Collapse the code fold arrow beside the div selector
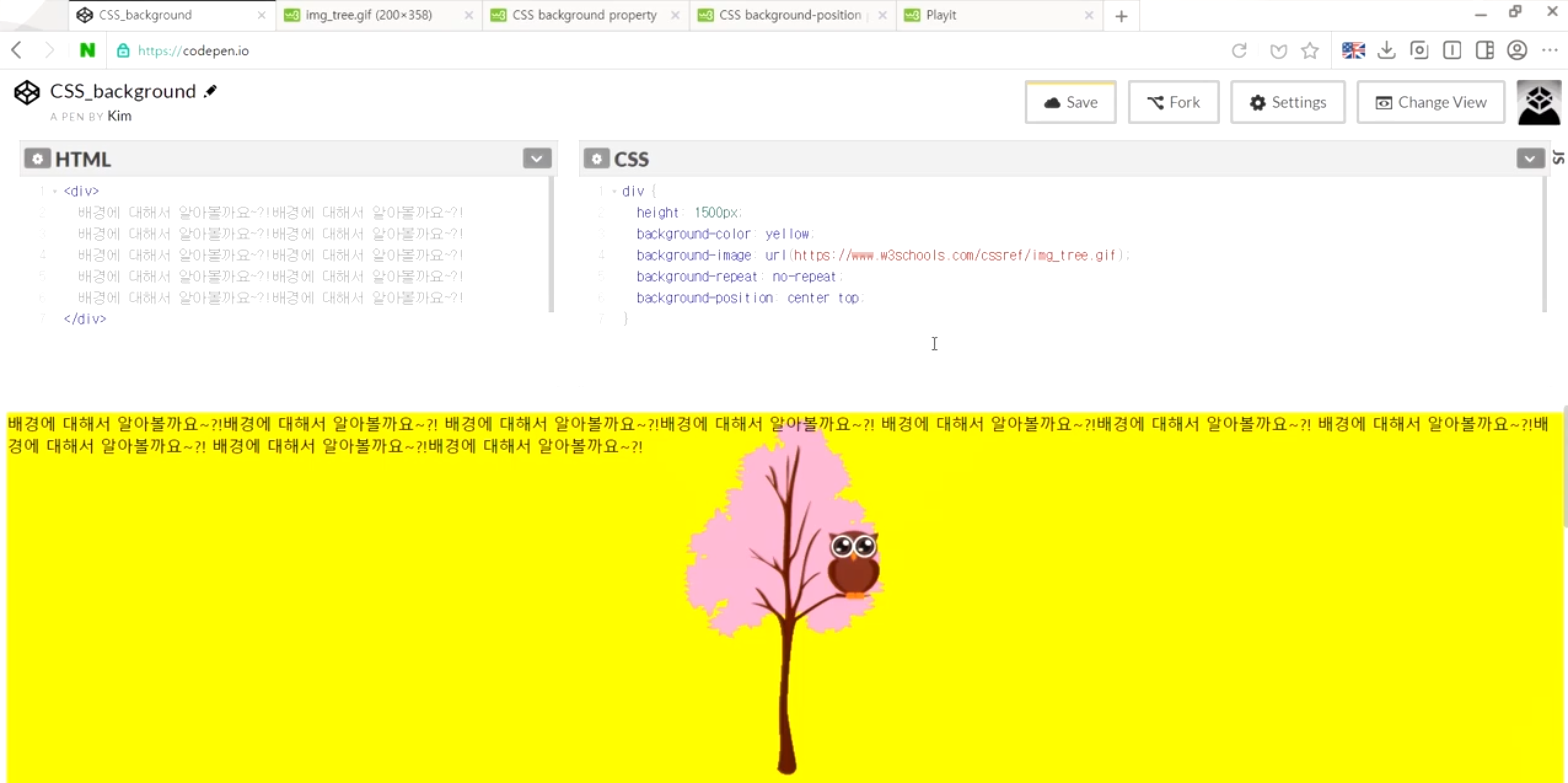This screenshot has height=783, width=1568. point(614,191)
